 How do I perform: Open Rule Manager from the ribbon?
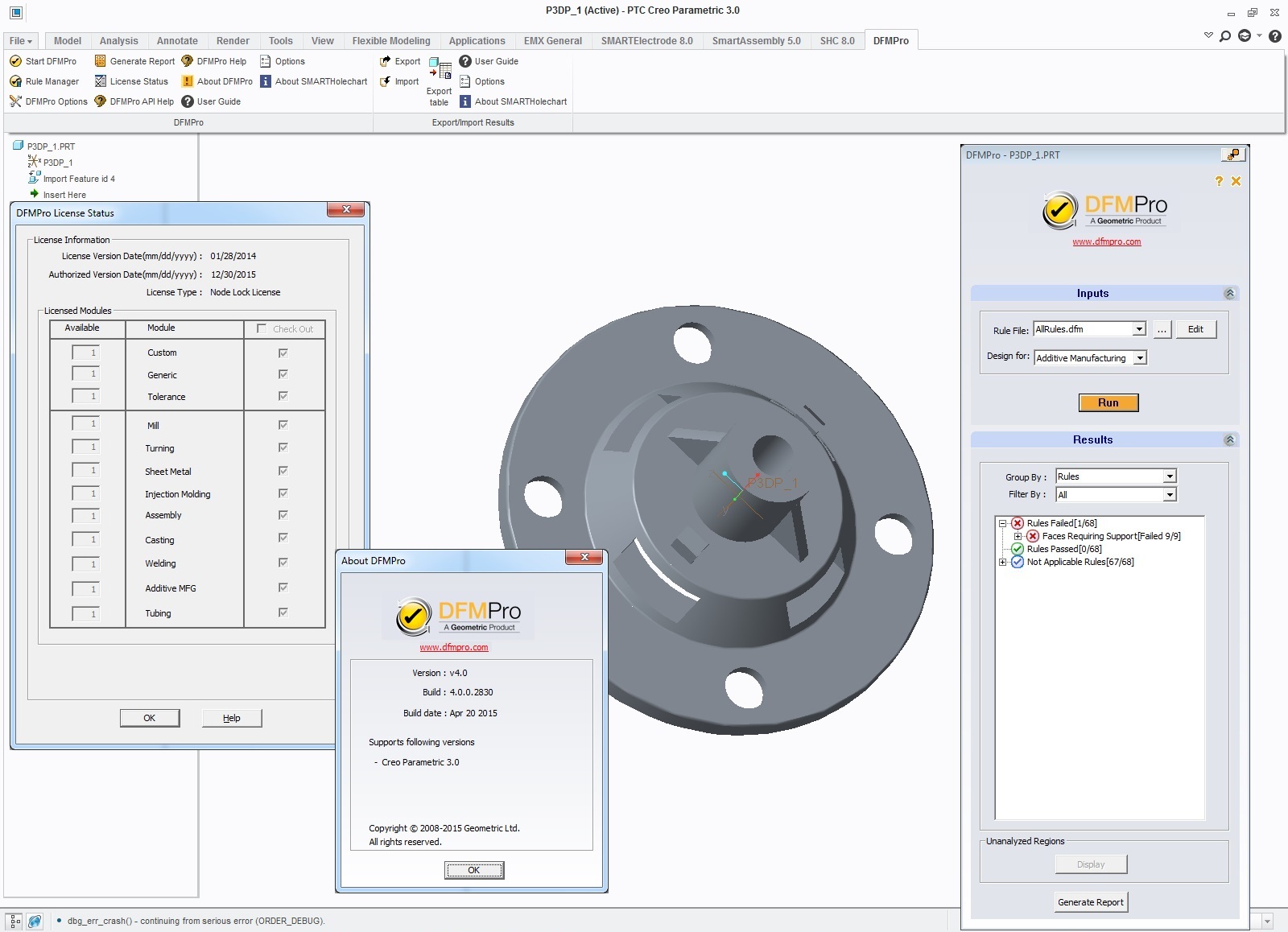pyautogui.click(x=44, y=81)
